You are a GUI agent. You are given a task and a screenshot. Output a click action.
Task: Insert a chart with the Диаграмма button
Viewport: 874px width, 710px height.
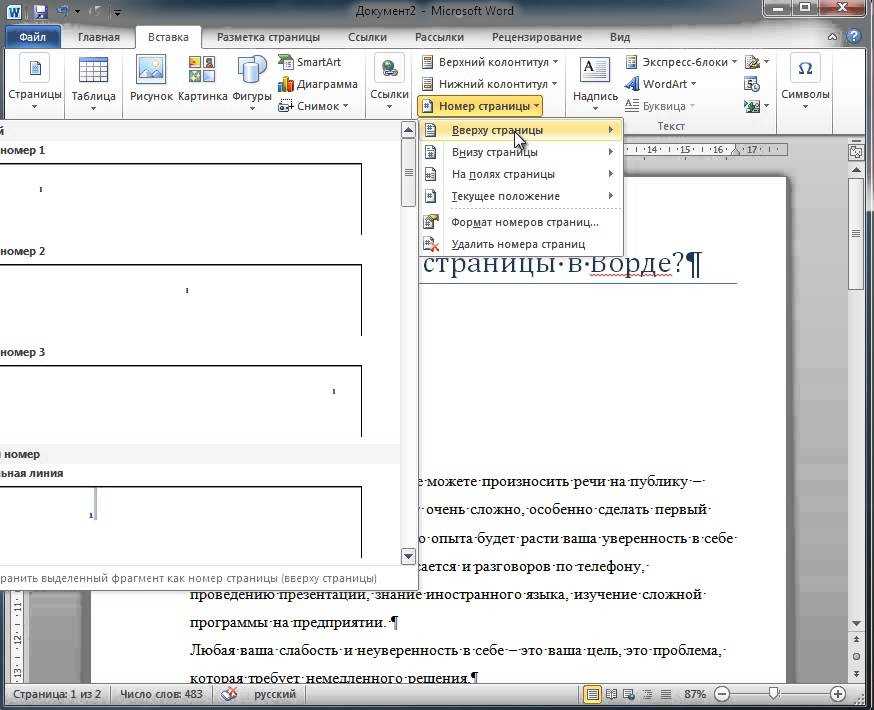(x=318, y=84)
